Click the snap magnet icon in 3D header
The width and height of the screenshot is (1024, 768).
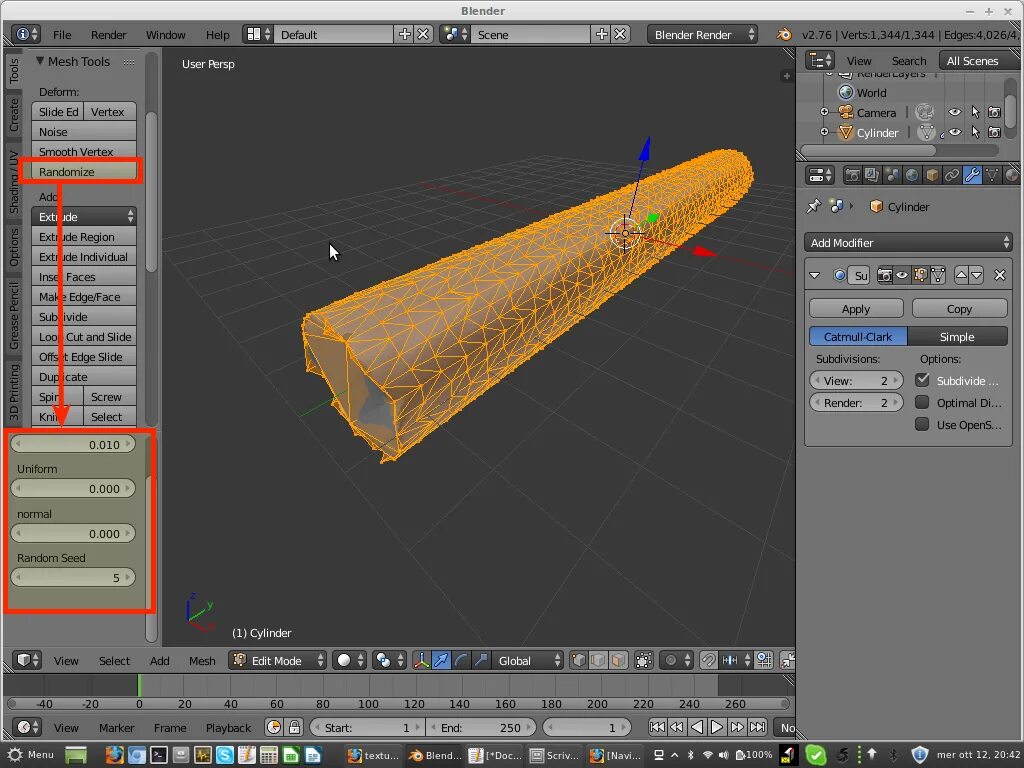[709, 660]
